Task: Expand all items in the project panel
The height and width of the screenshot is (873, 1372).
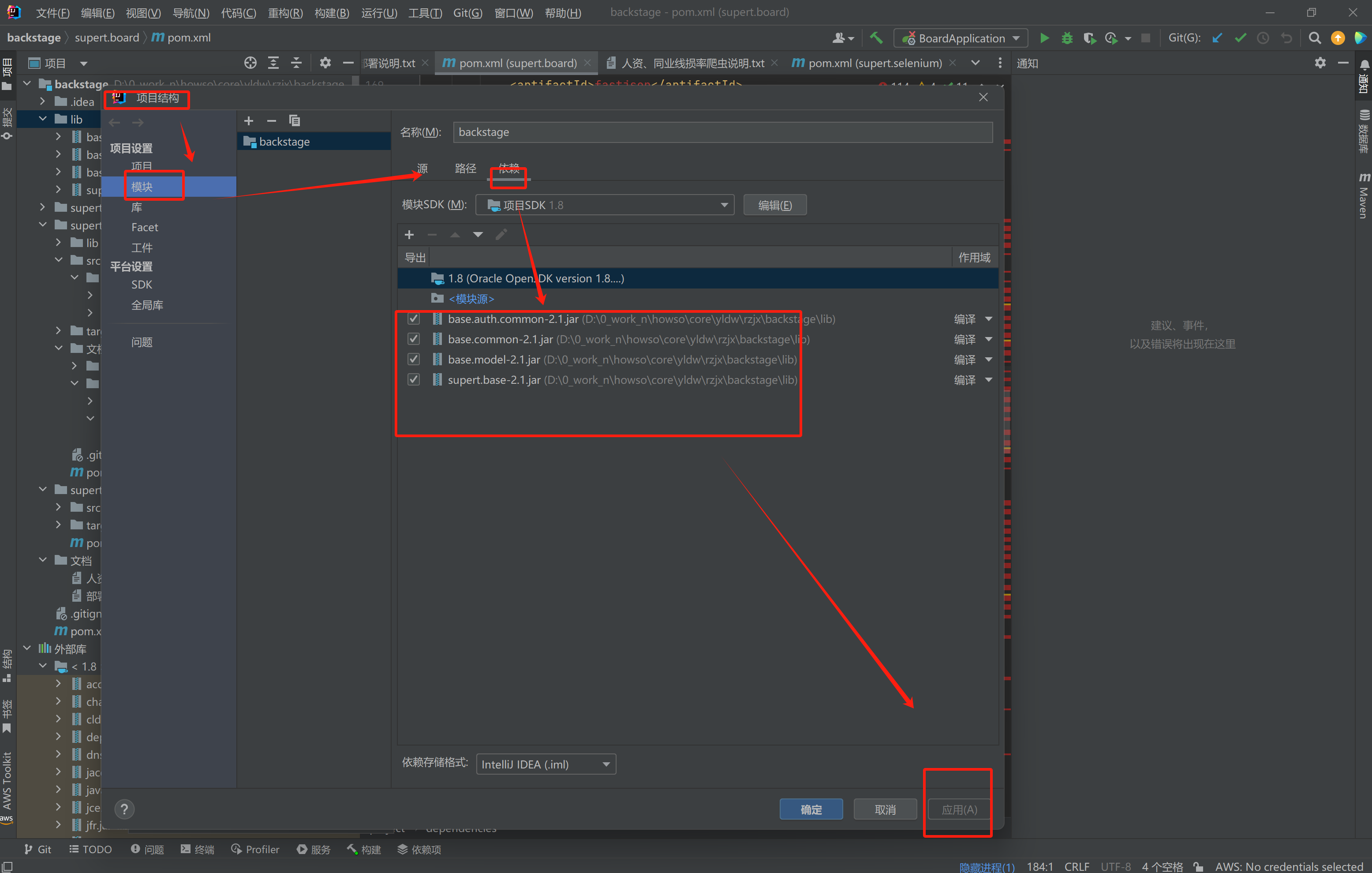Action: click(273, 63)
